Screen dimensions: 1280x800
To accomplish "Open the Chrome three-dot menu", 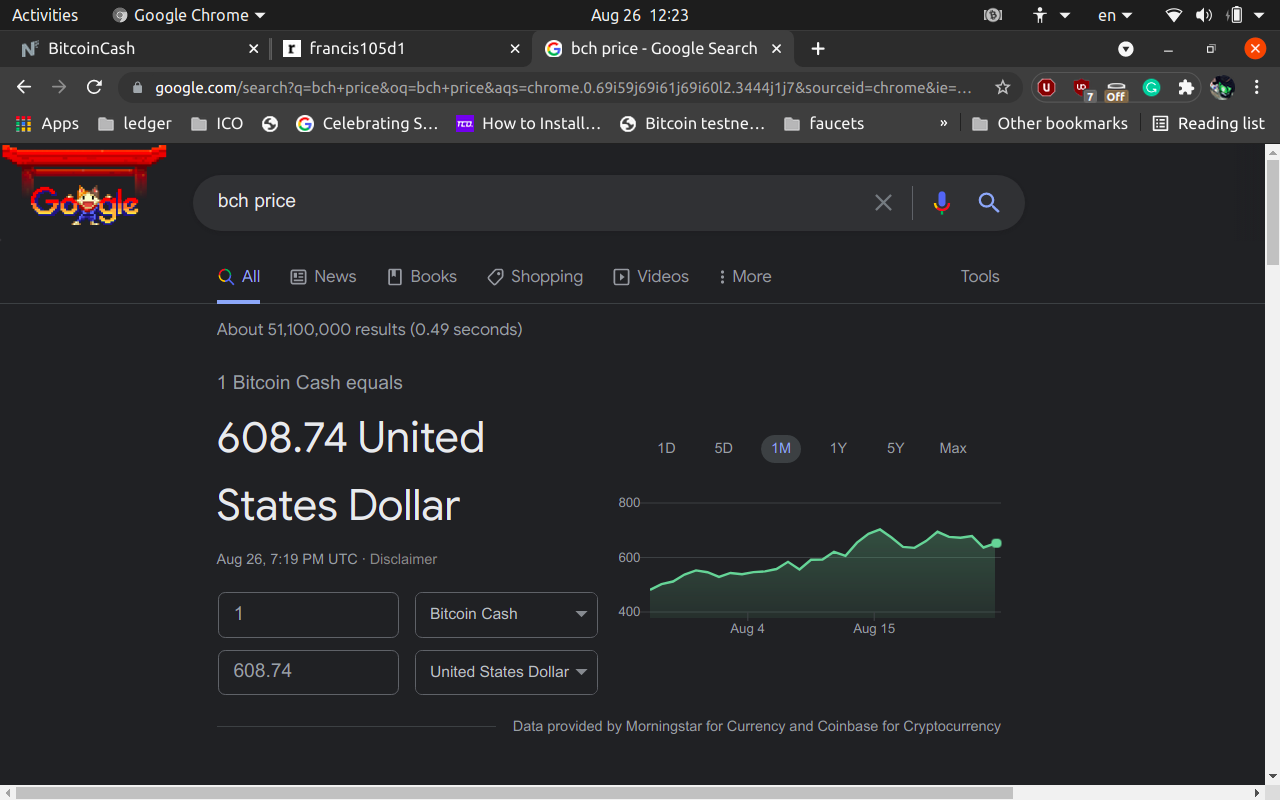I will coord(1257,88).
